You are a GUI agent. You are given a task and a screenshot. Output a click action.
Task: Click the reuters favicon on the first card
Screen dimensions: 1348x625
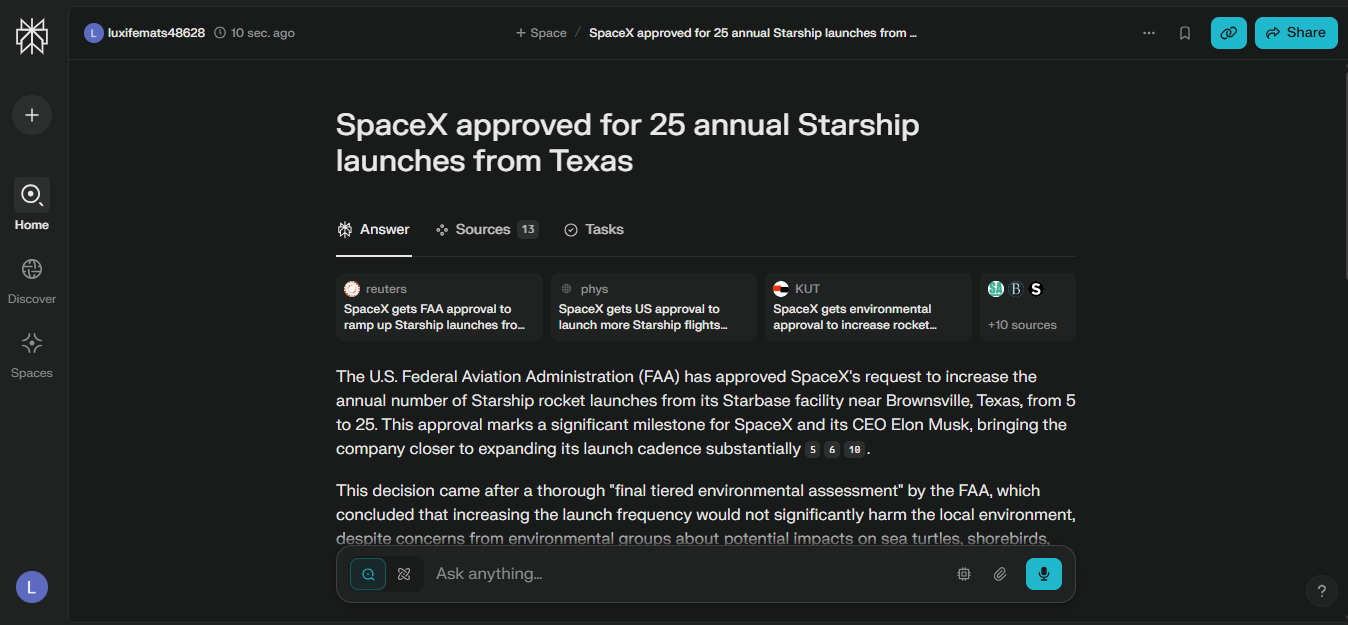(x=352, y=289)
